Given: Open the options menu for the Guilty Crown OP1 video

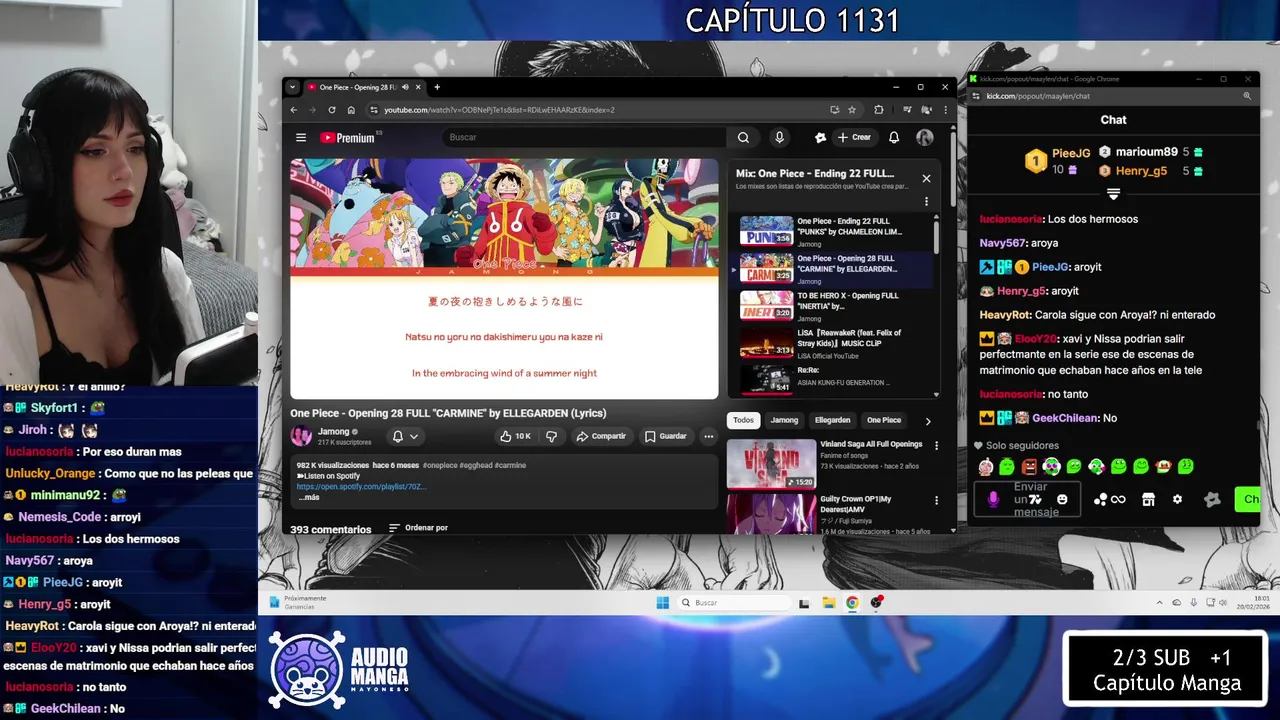Looking at the screenshot, I should coord(936,500).
